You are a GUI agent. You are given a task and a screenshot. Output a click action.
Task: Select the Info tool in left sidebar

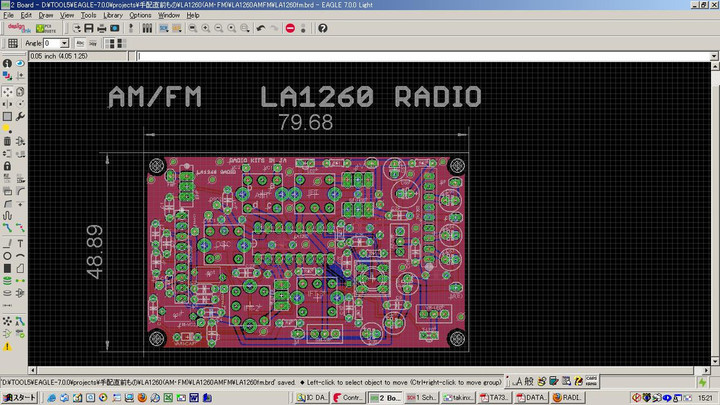click(x=7, y=64)
